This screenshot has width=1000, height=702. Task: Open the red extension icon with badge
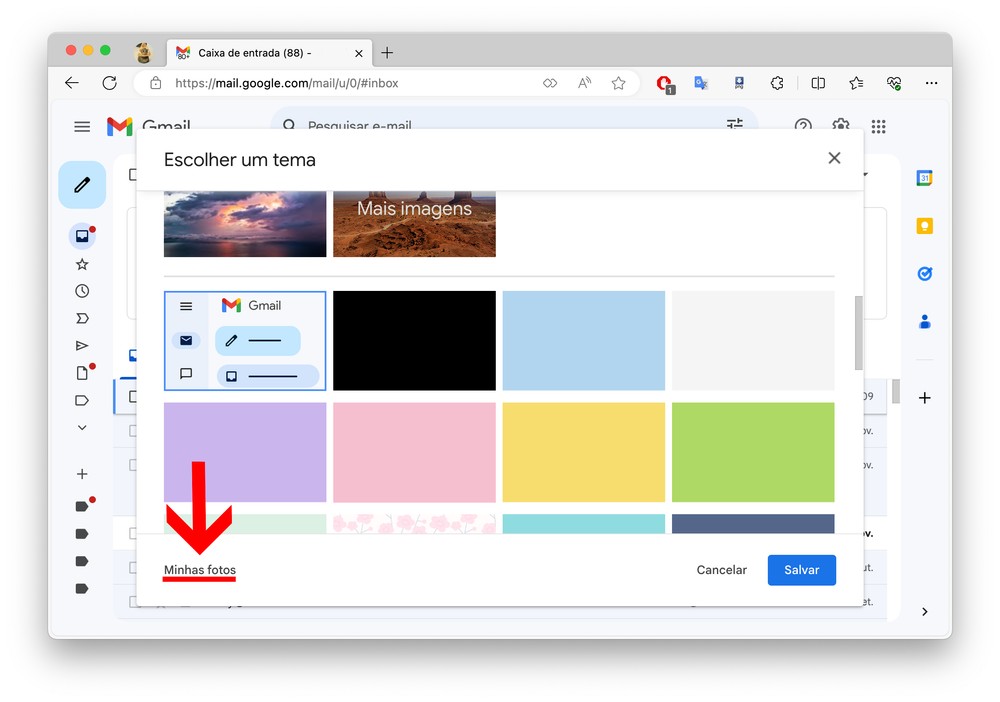tap(665, 84)
